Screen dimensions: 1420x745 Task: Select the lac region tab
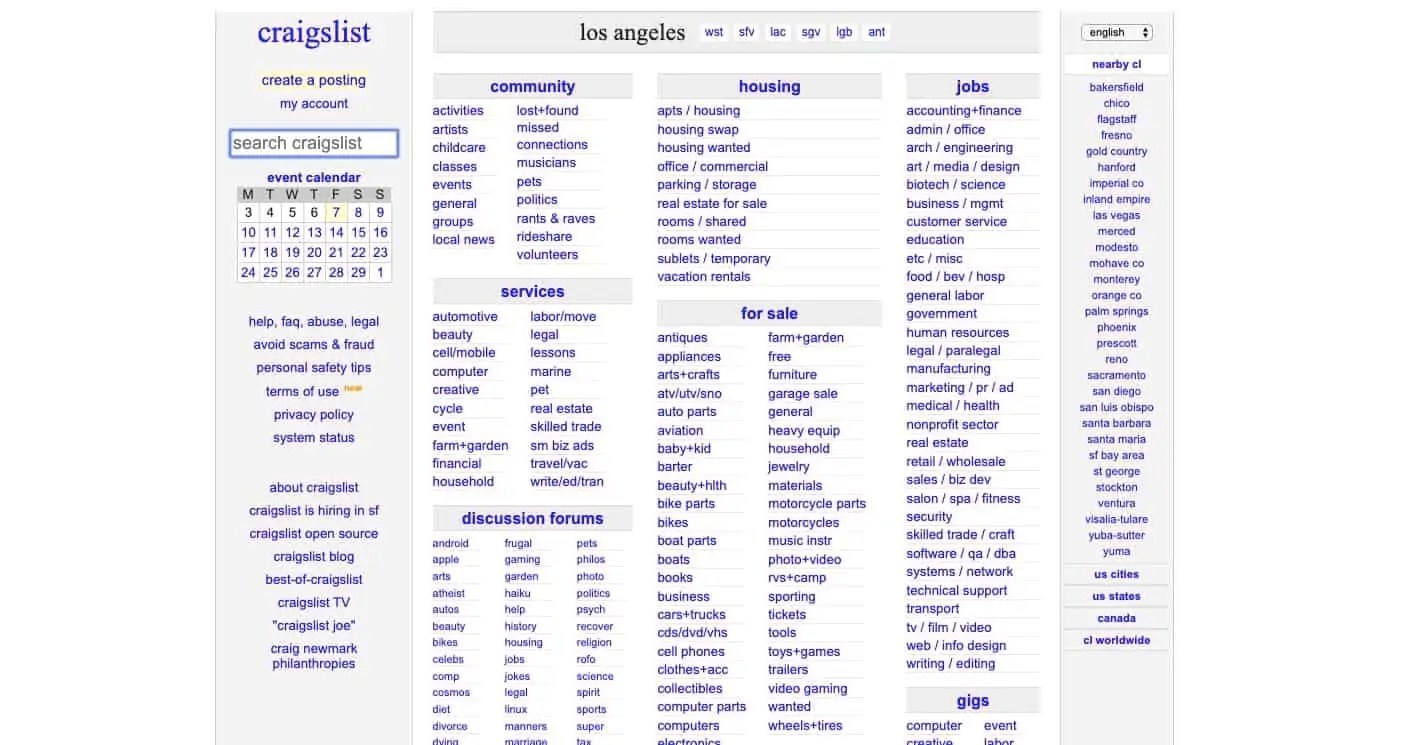pyautogui.click(x=778, y=31)
